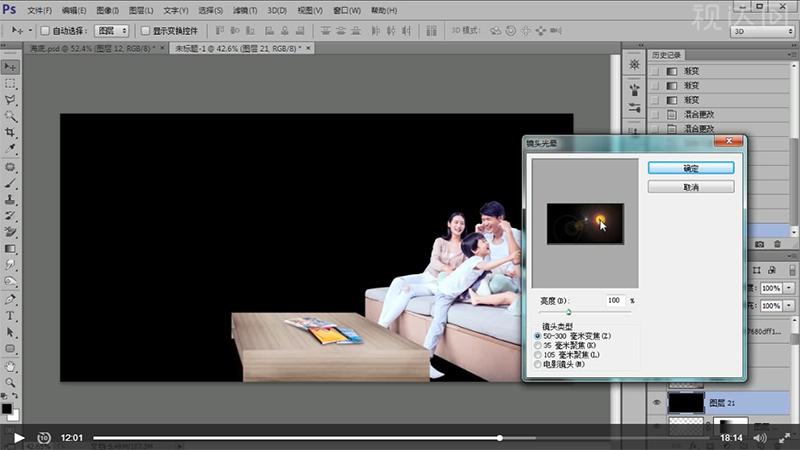Select the Move tool in the toolbox
The image size is (800, 450).
[10, 67]
